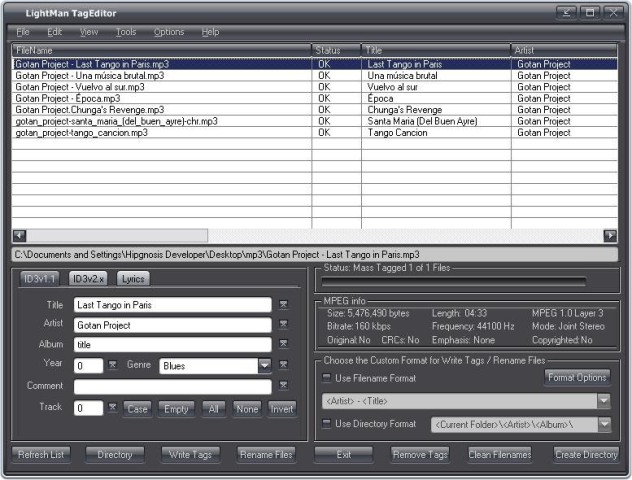Enable the Use Directory Format checkbox
Screen dimensions: 632x480
[326, 423]
